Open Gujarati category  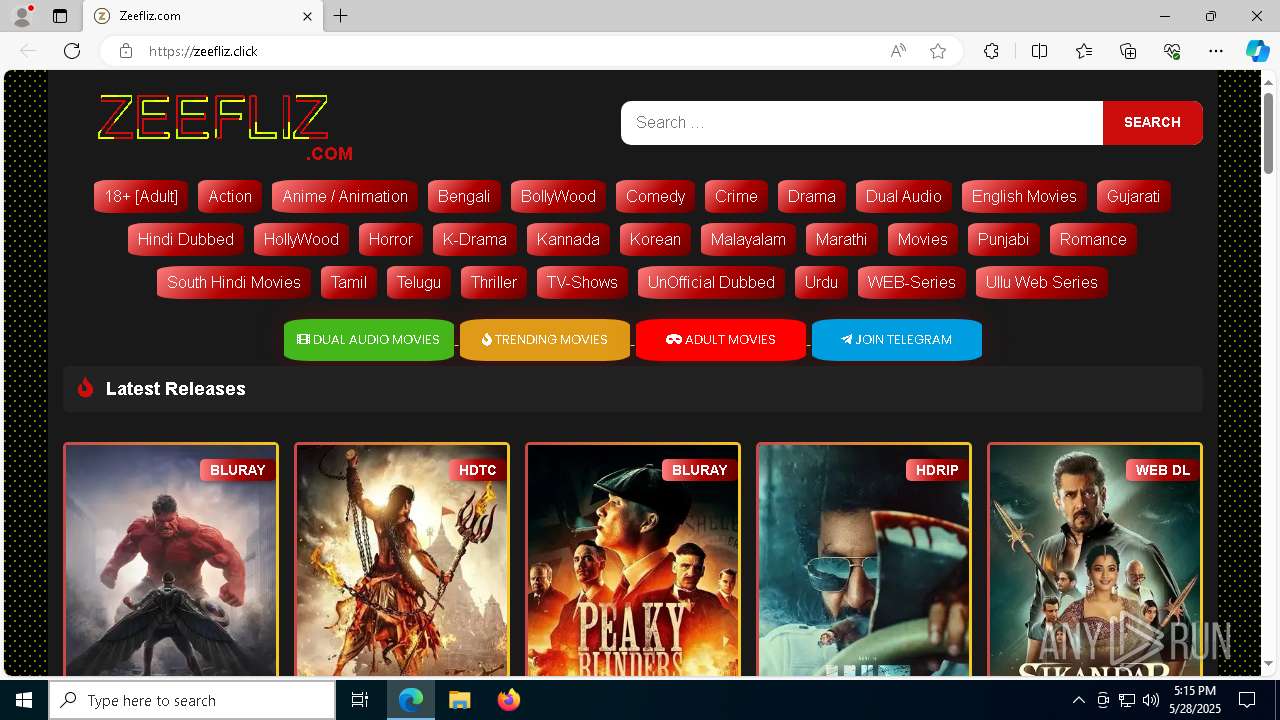coord(1133,196)
